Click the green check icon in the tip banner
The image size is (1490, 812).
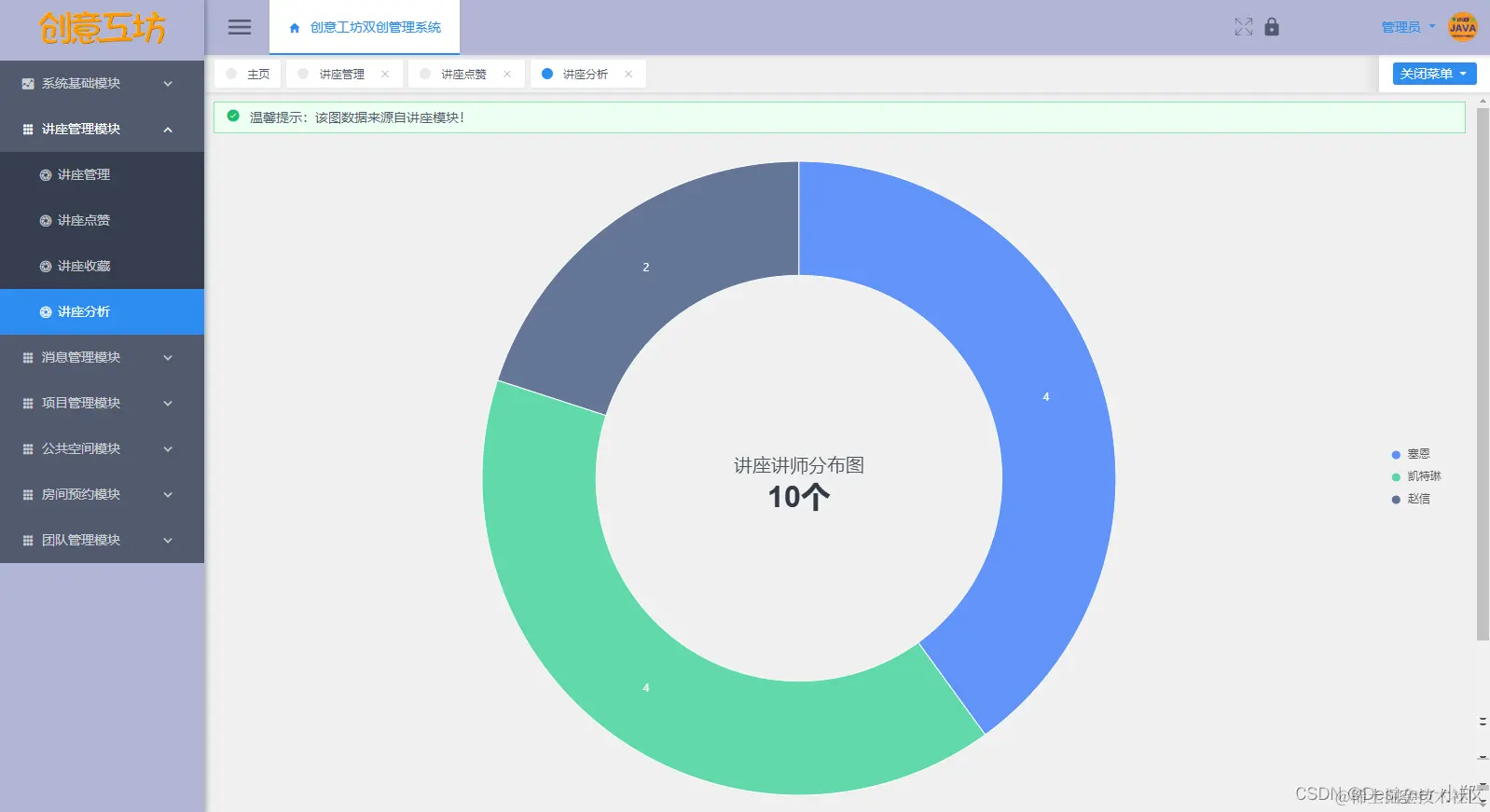point(233,117)
